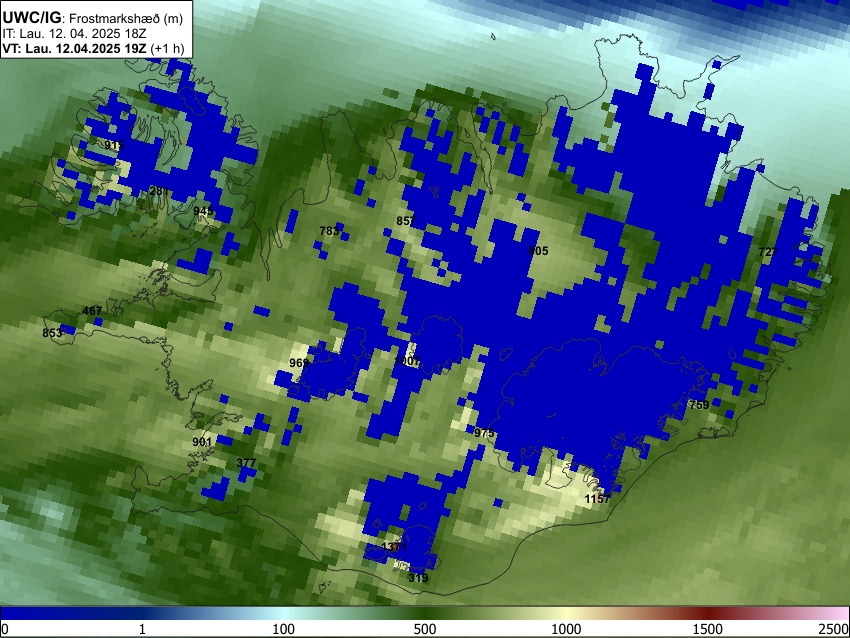Viewport: 850px width, 638px height.
Task: Click the 'VT: Lau. 12.04.2025 19Z (+1 h)' line
Action: pyautogui.click(x=93, y=48)
